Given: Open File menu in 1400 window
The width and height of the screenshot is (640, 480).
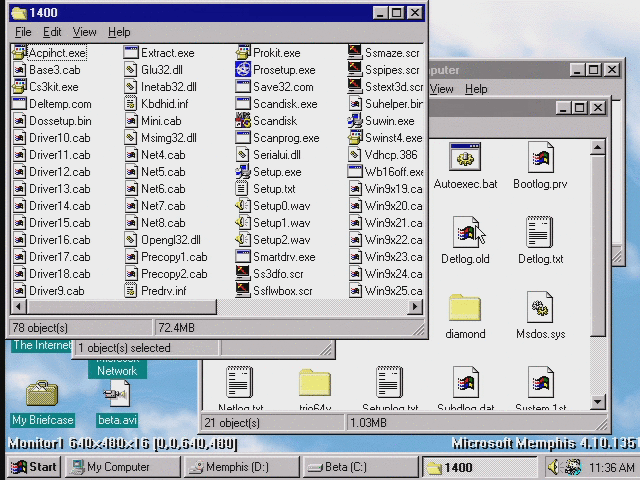Looking at the screenshot, I should click(23, 32).
